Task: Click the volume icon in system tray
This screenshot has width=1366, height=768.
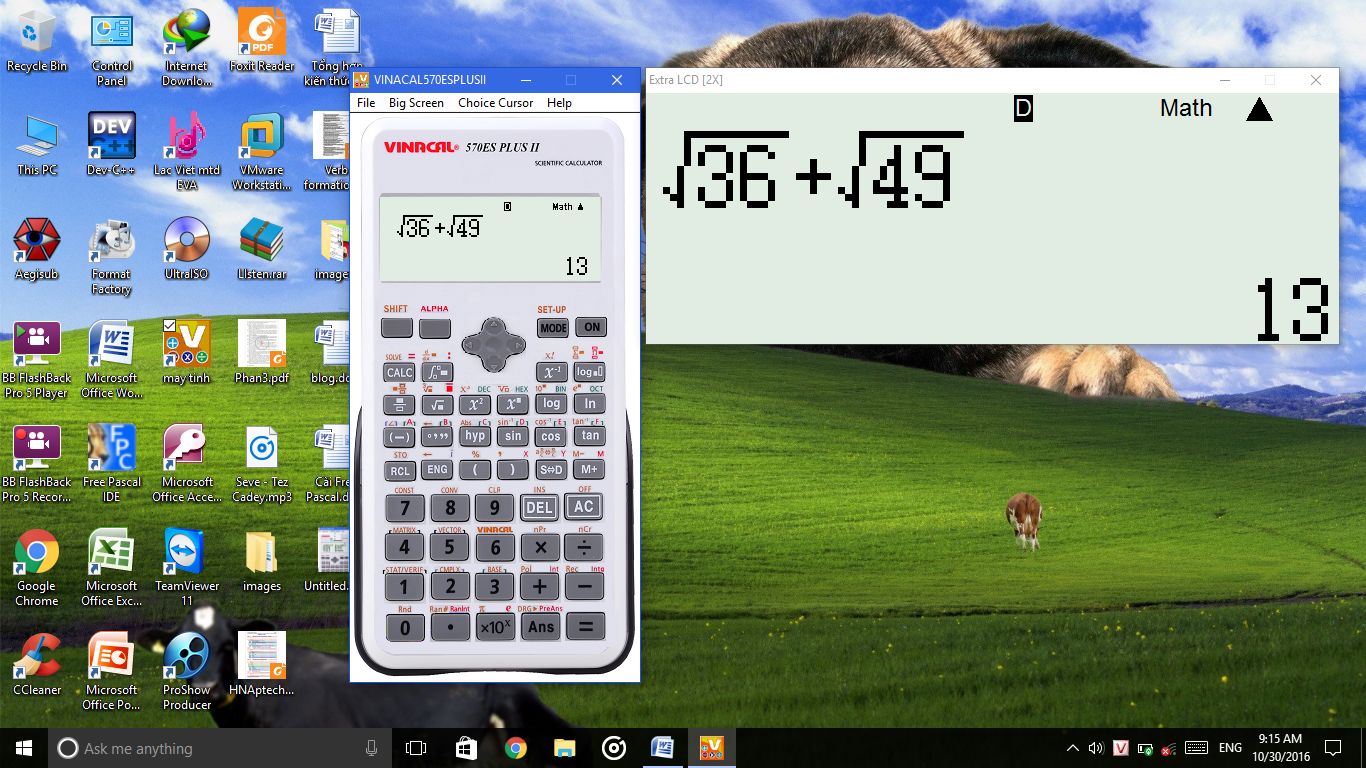Action: (x=1096, y=748)
